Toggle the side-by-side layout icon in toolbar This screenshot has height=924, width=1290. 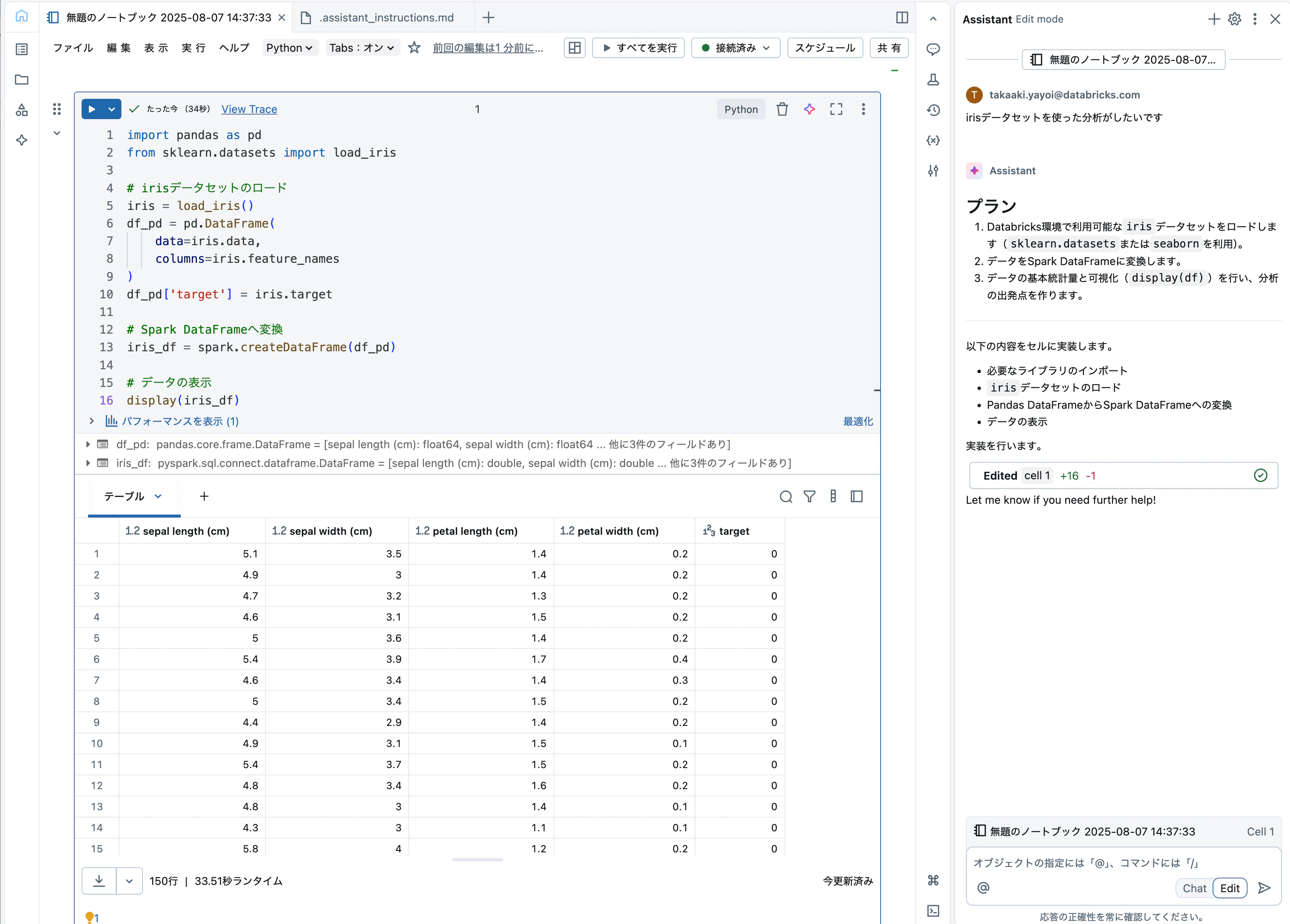[x=575, y=48]
